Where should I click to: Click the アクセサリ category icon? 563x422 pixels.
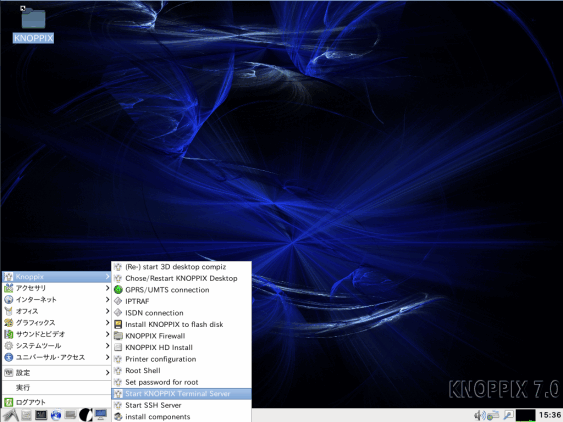click(x=8, y=288)
